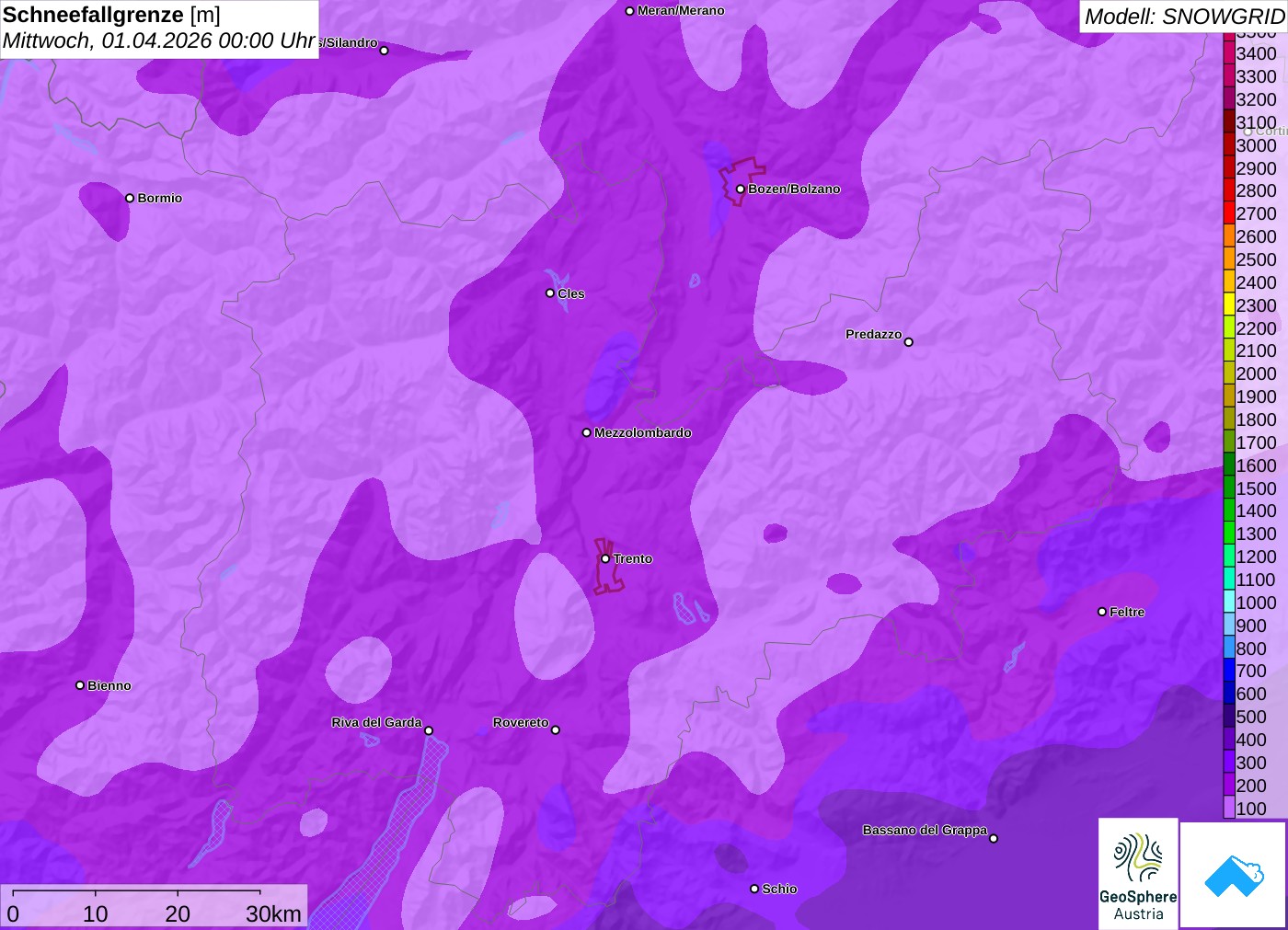Click the GeoSphere Austria logo
1288x930 pixels.
(x=1138, y=874)
